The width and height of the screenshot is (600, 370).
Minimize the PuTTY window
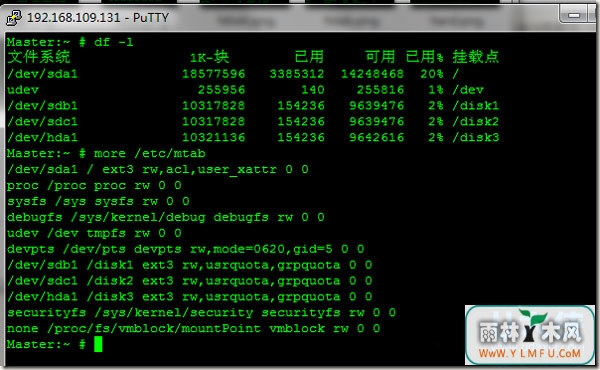coord(574,15)
